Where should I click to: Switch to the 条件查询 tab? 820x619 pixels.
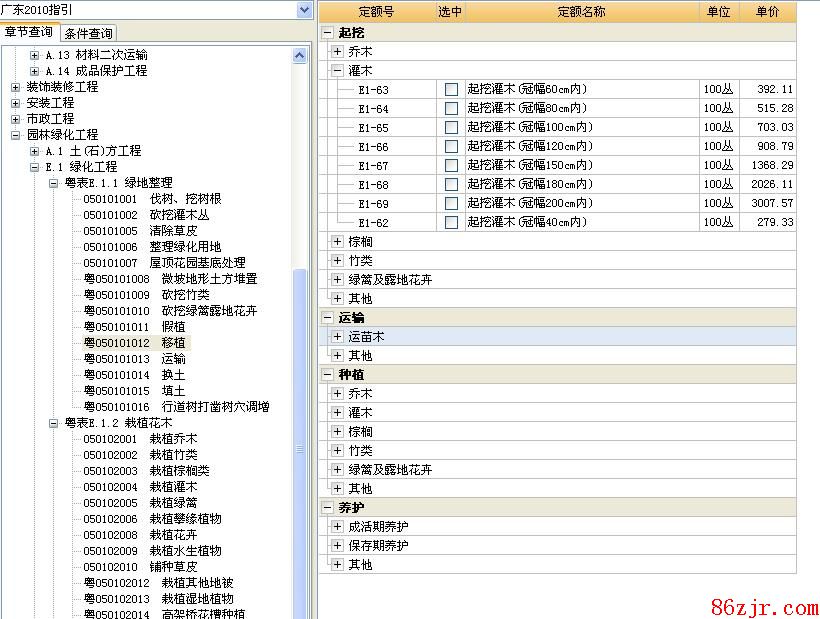coord(89,33)
